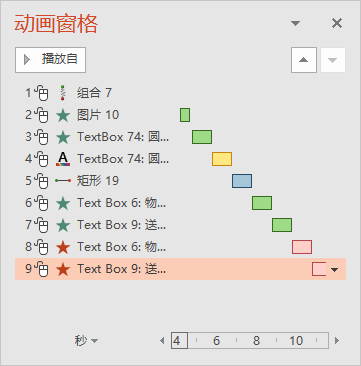The width and height of the screenshot is (361, 366).
Task: Click the mouse trigger icon in row 1
Action: tap(43, 93)
